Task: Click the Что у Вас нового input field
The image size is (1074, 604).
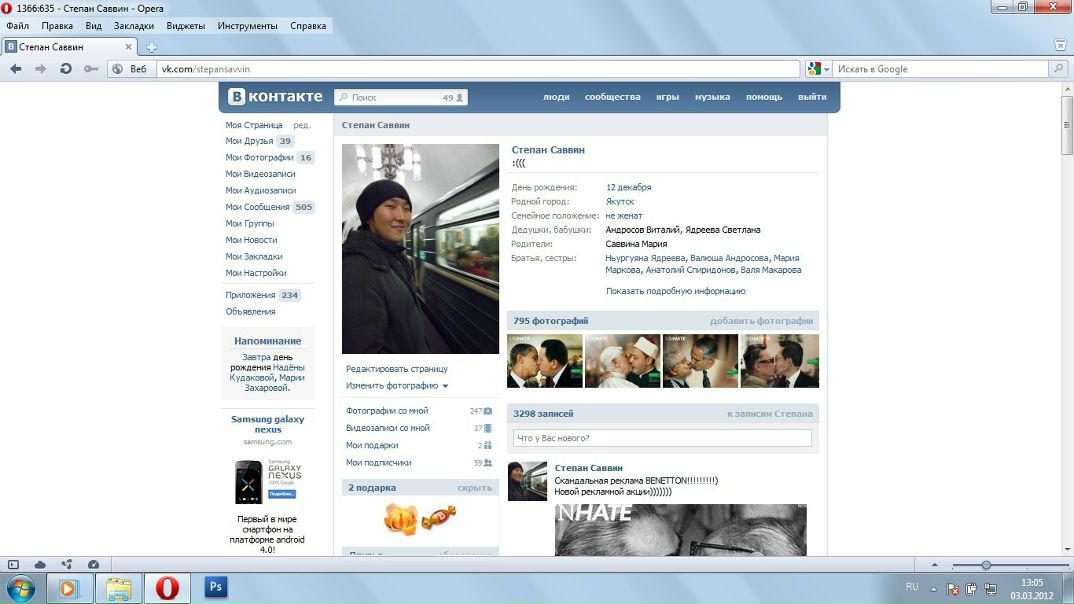Action: pos(660,437)
